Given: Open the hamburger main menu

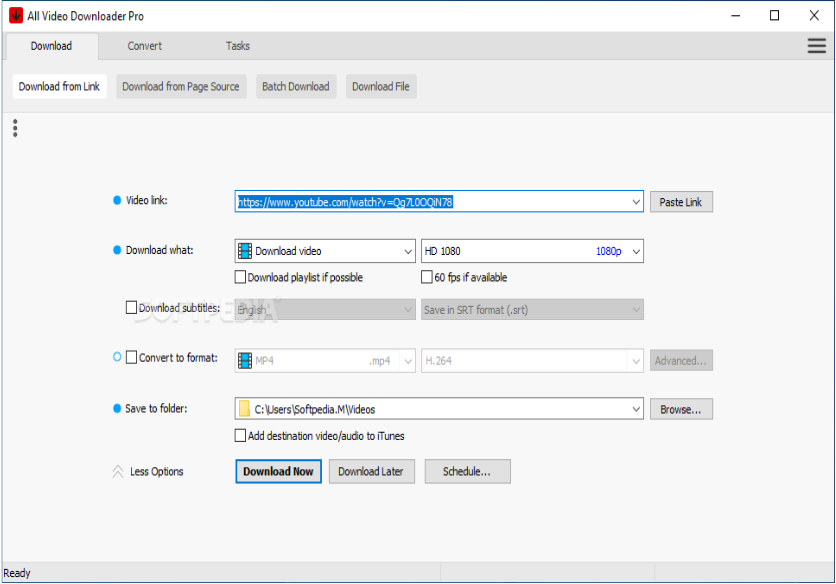Looking at the screenshot, I should pos(816,46).
